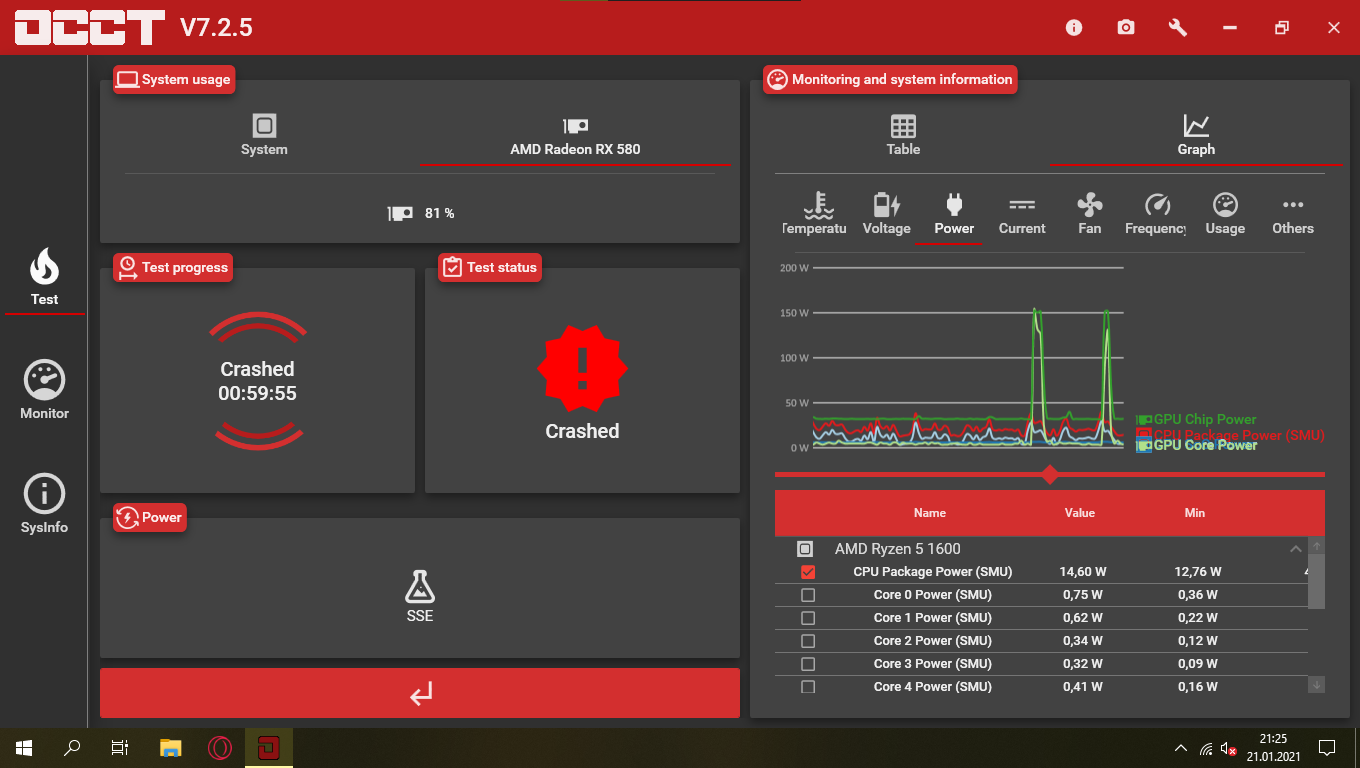Viewport: 1360px width, 768px height.
Task: Switch to the System usage tab
Action: (264, 136)
